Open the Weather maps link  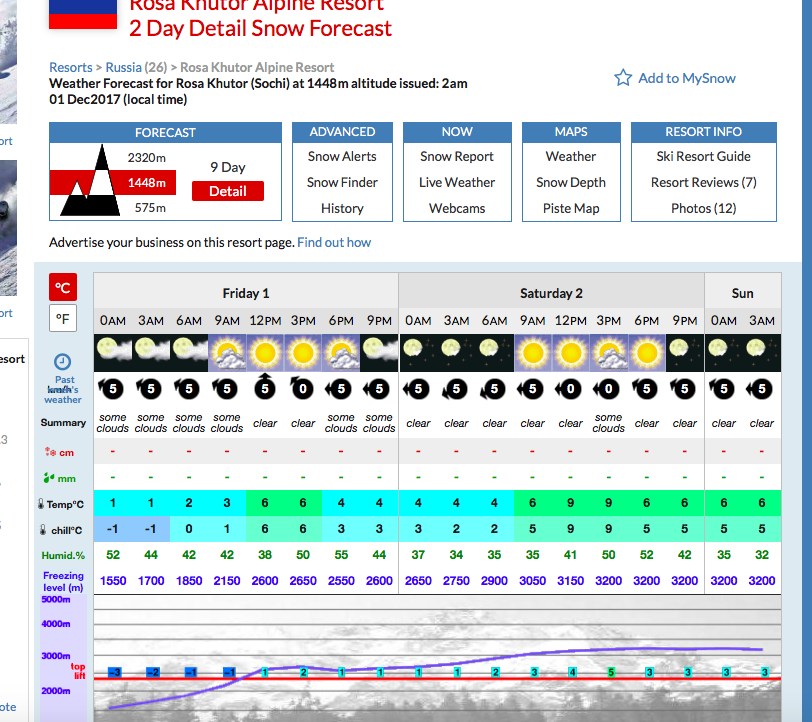pyautogui.click(x=571, y=156)
